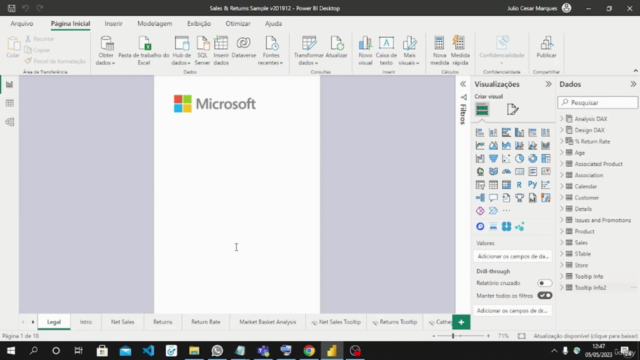The width and height of the screenshot is (640, 360).
Task: Collapse the Visualizações pane chevron
Action: click(548, 84)
